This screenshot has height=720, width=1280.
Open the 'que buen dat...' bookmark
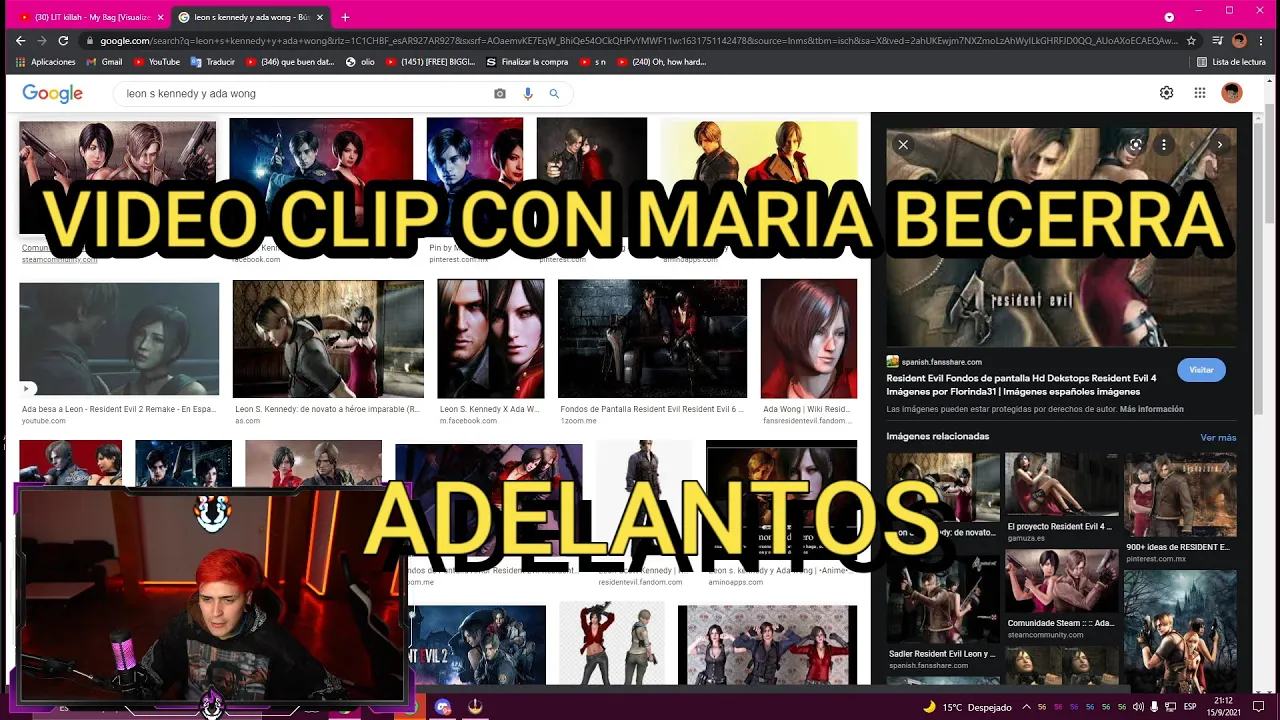tap(290, 62)
